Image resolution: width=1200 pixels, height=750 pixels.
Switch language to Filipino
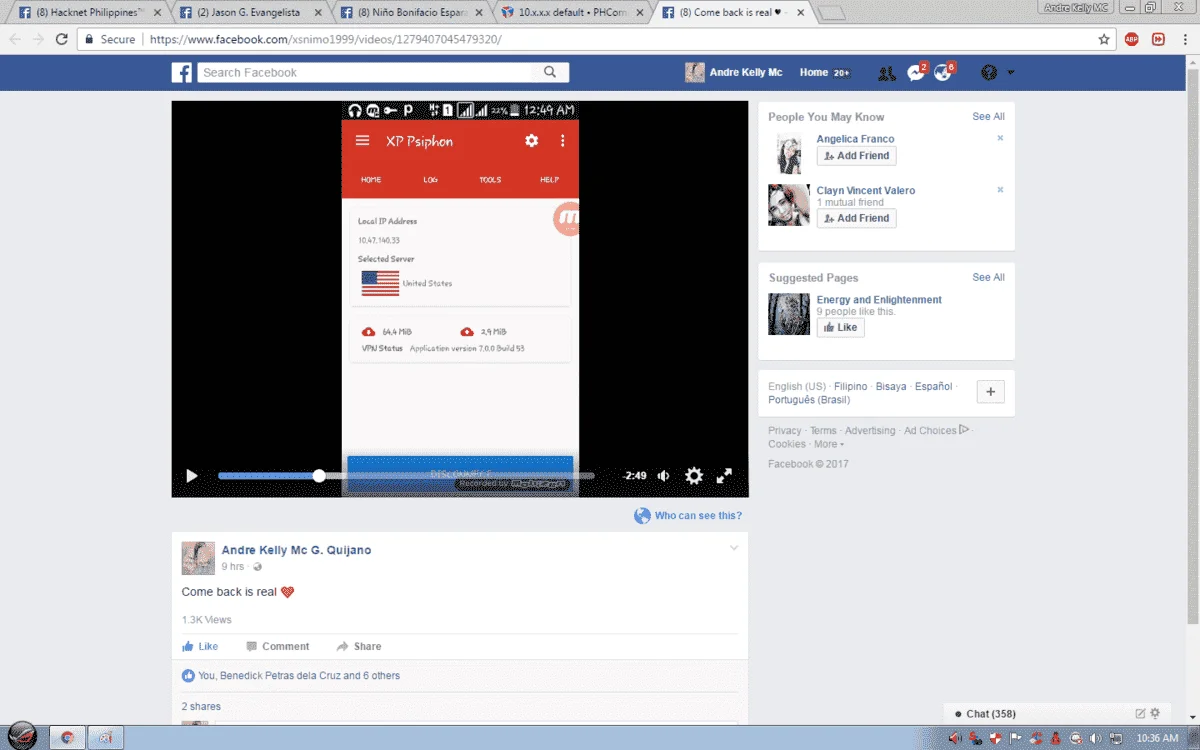pos(850,386)
